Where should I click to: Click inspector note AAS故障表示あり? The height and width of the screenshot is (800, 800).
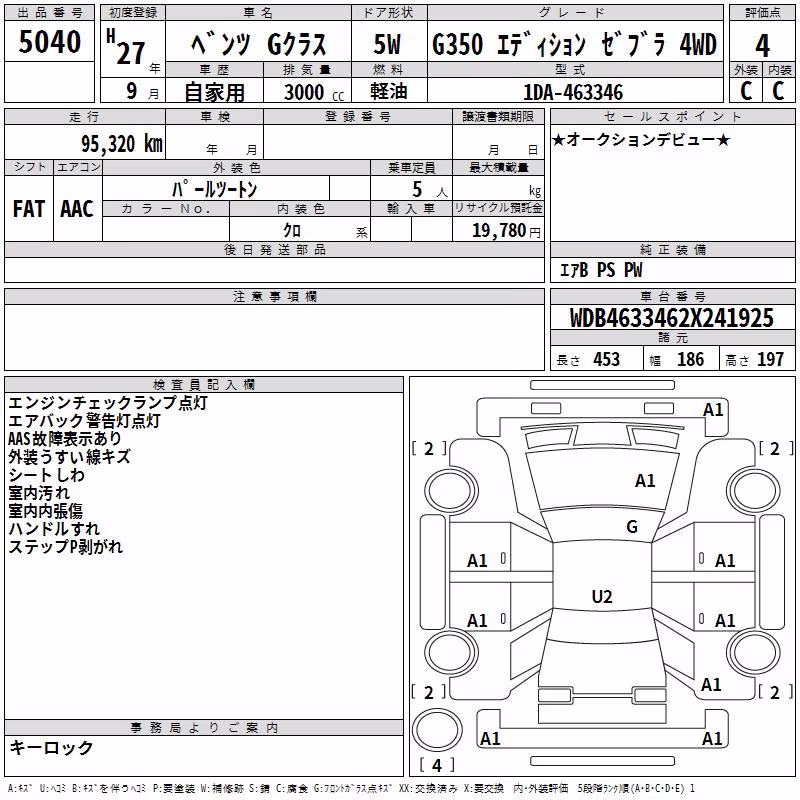65,438
